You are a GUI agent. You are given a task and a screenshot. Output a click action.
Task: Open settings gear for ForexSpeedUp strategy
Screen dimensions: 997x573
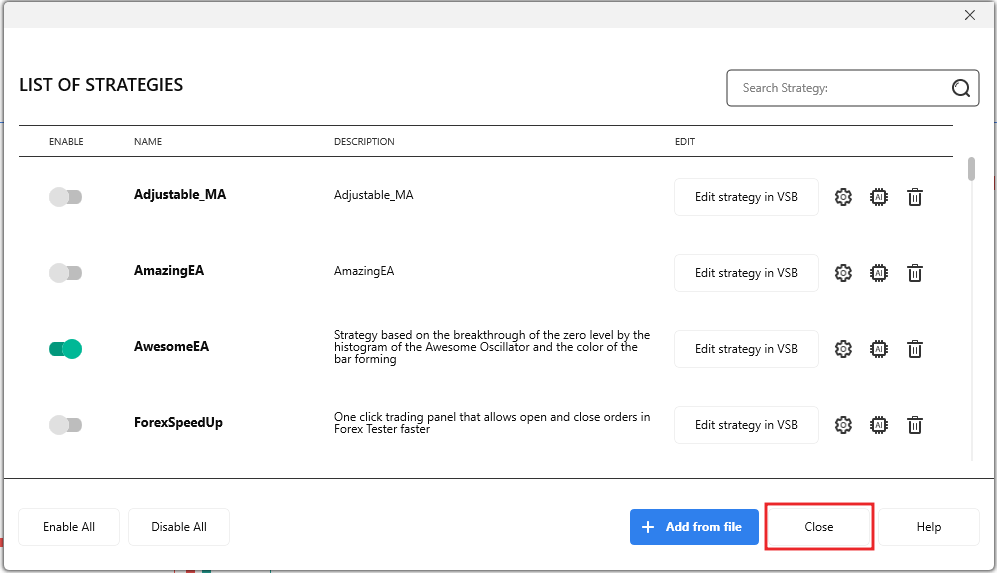pyautogui.click(x=843, y=425)
